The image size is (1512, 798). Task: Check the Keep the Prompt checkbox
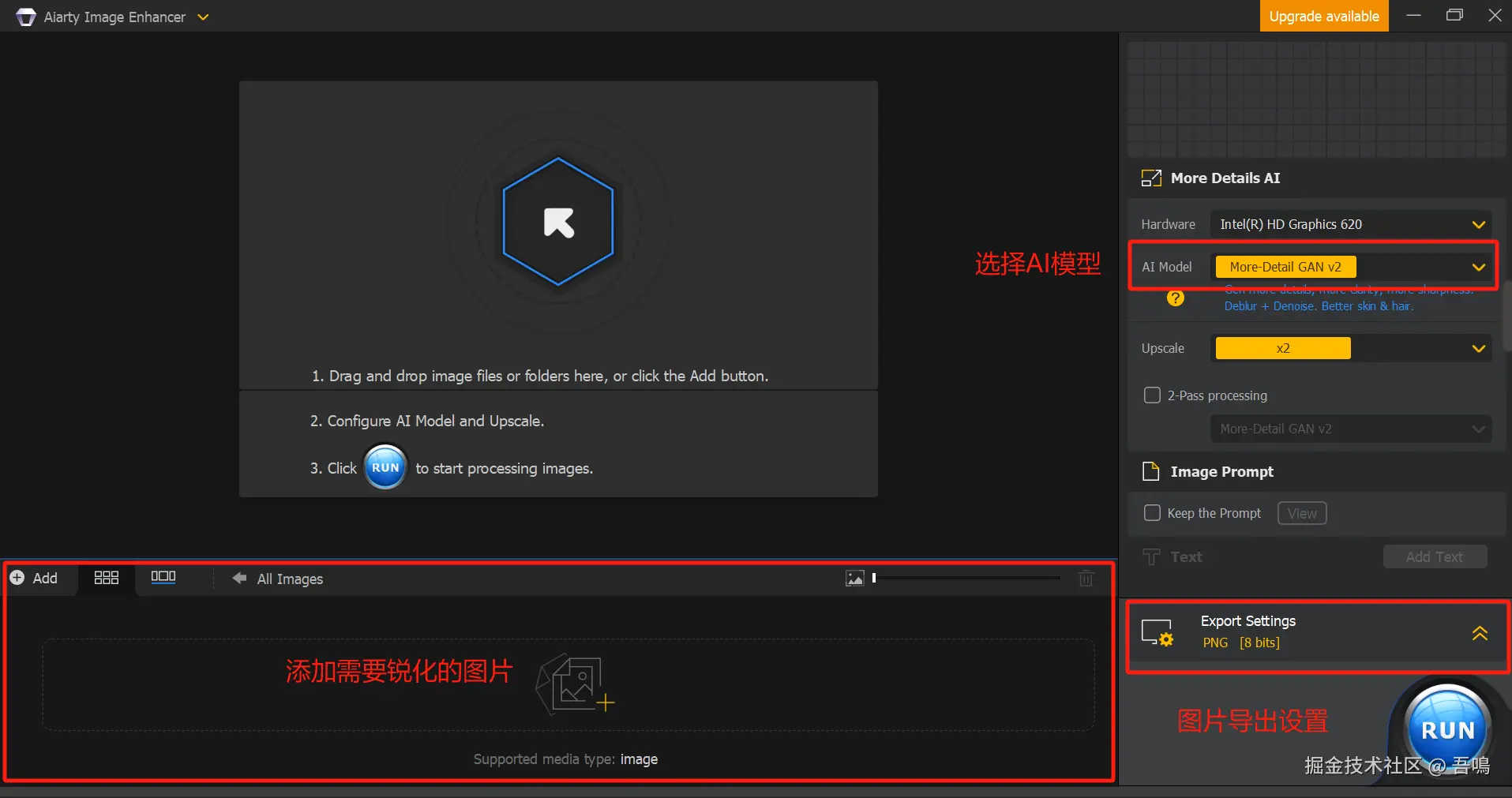tap(1152, 513)
